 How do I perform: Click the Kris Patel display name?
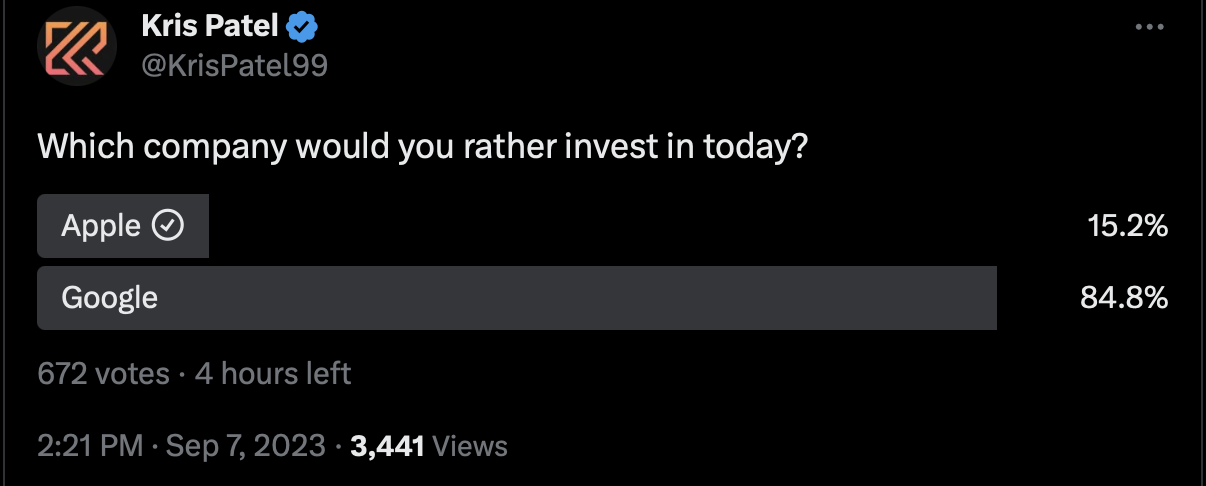210,27
